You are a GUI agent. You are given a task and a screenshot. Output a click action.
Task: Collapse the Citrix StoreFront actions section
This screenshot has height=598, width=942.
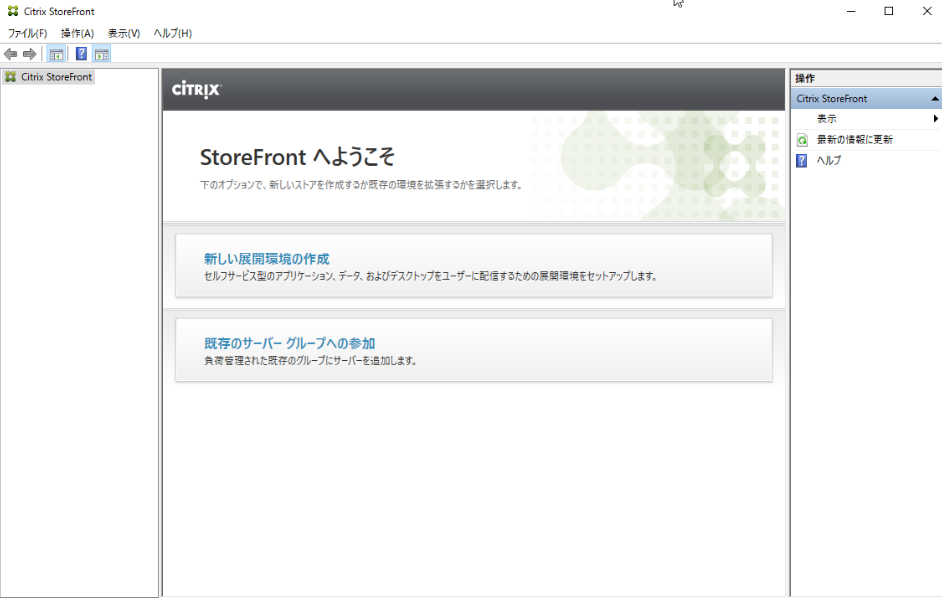pos(935,99)
